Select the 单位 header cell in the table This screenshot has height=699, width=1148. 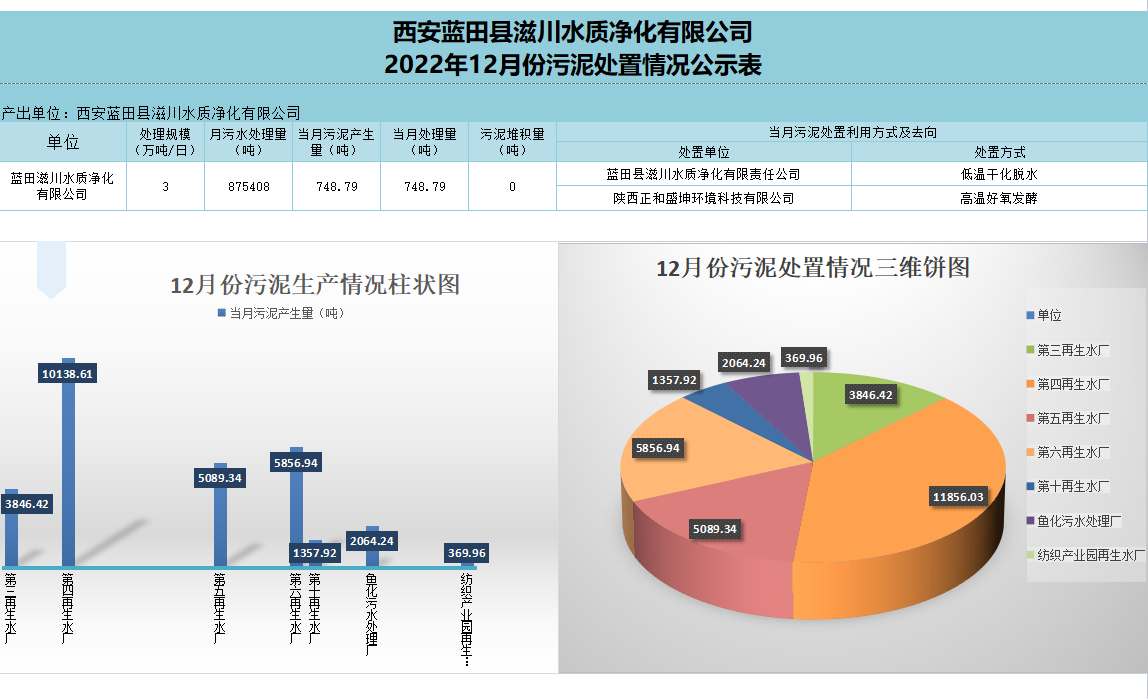63,142
